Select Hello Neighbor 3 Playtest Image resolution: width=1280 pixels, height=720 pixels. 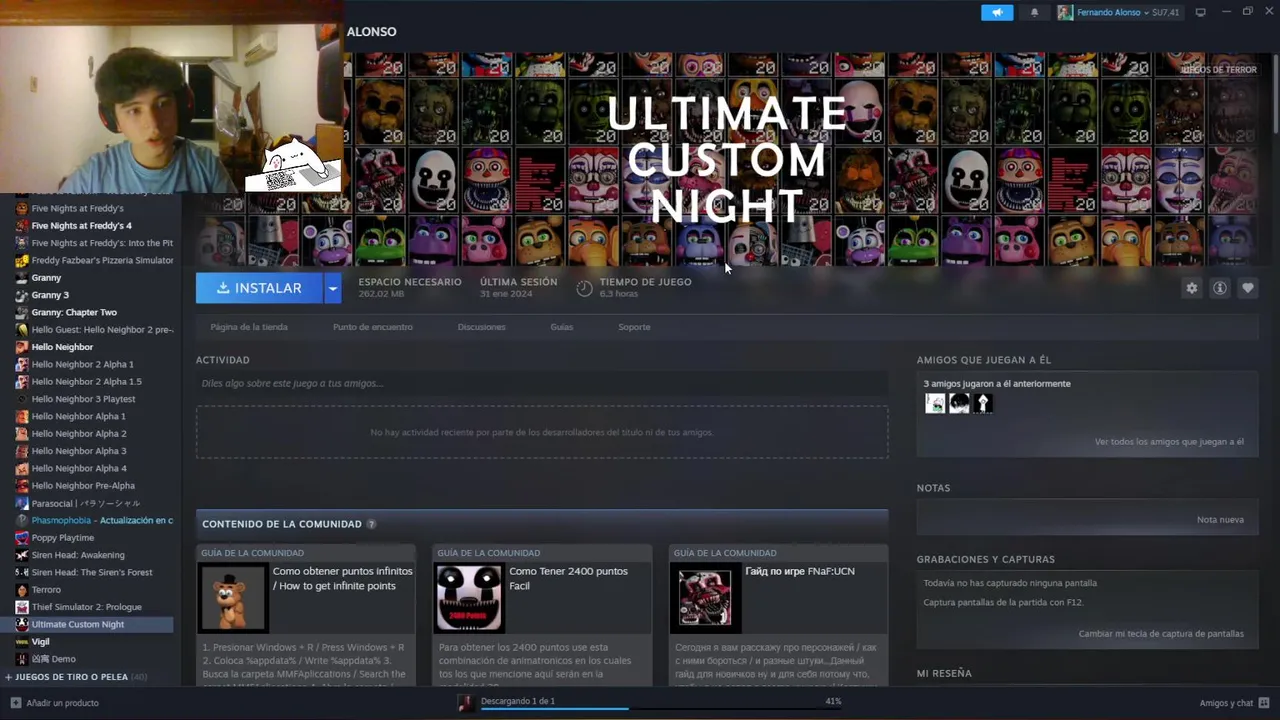click(x=83, y=399)
